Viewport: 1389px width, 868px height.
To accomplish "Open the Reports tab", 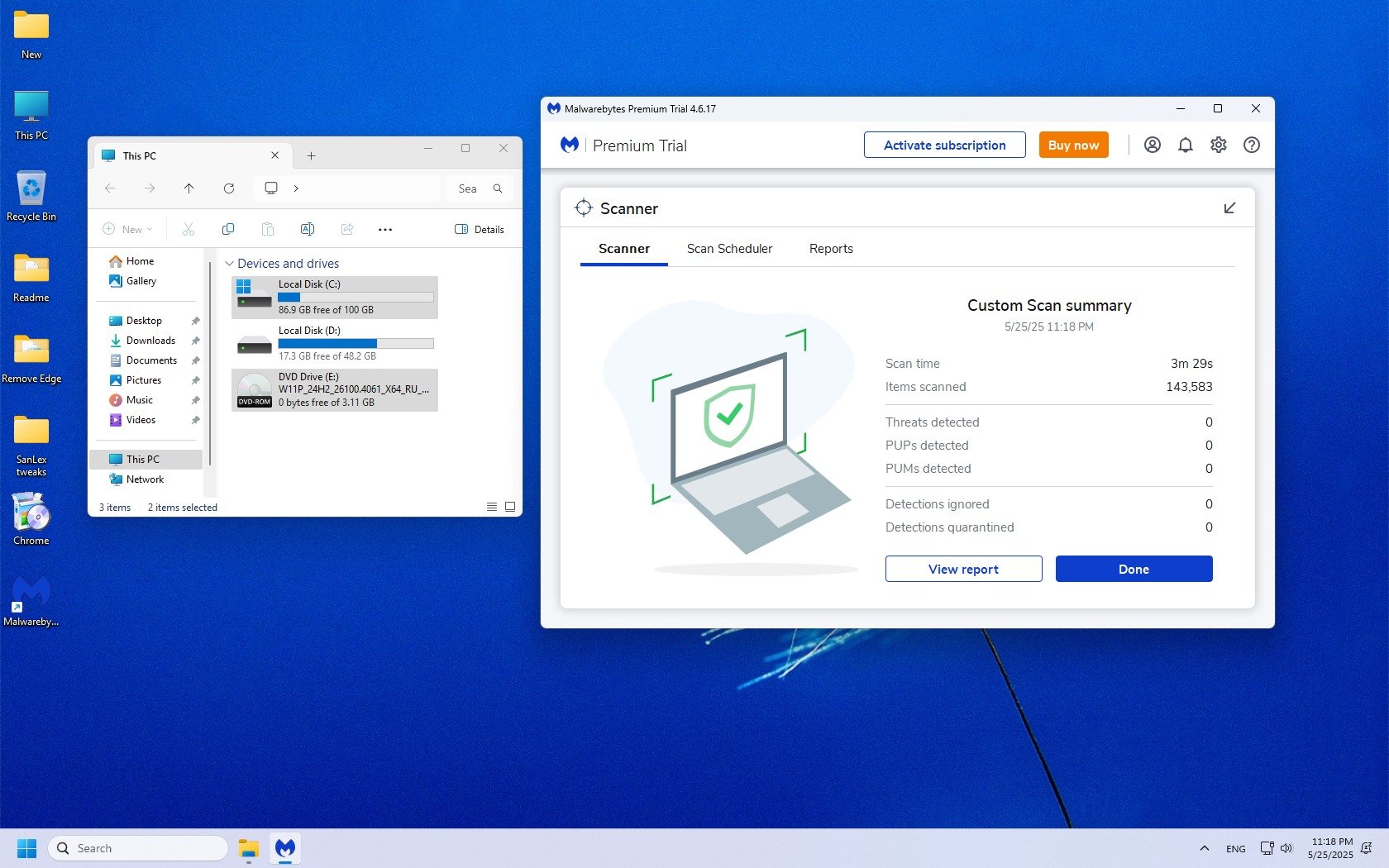I will coord(831,249).
